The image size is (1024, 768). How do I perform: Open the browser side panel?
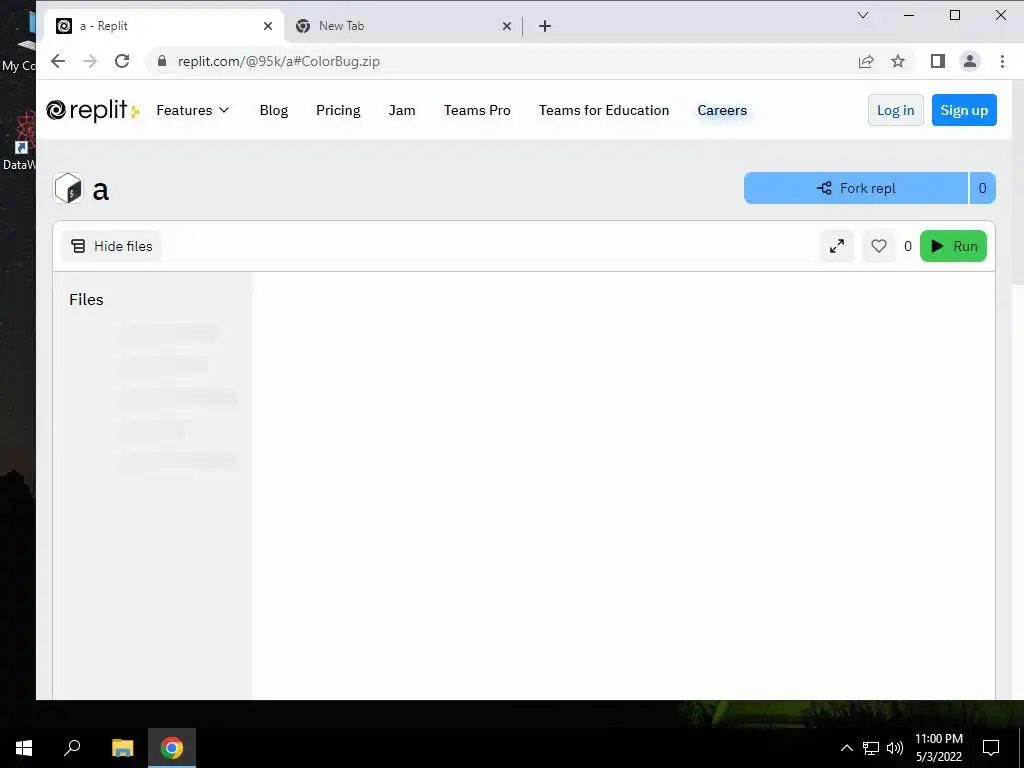coord(938,61)
